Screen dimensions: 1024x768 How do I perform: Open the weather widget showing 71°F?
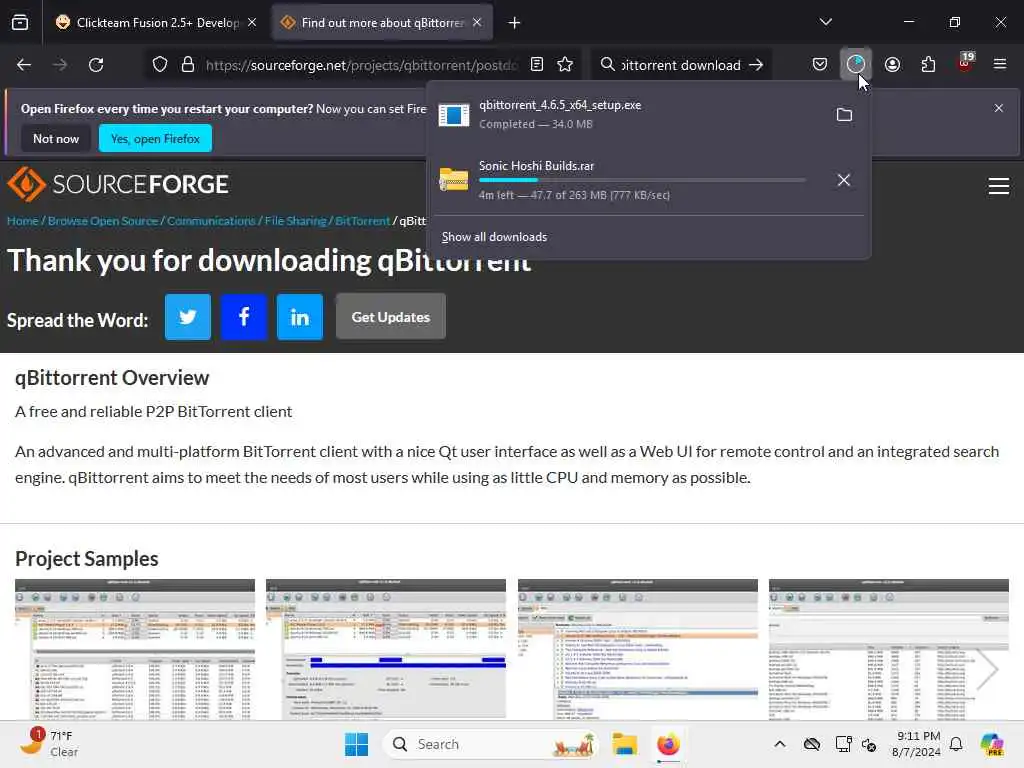pos(50,744)
